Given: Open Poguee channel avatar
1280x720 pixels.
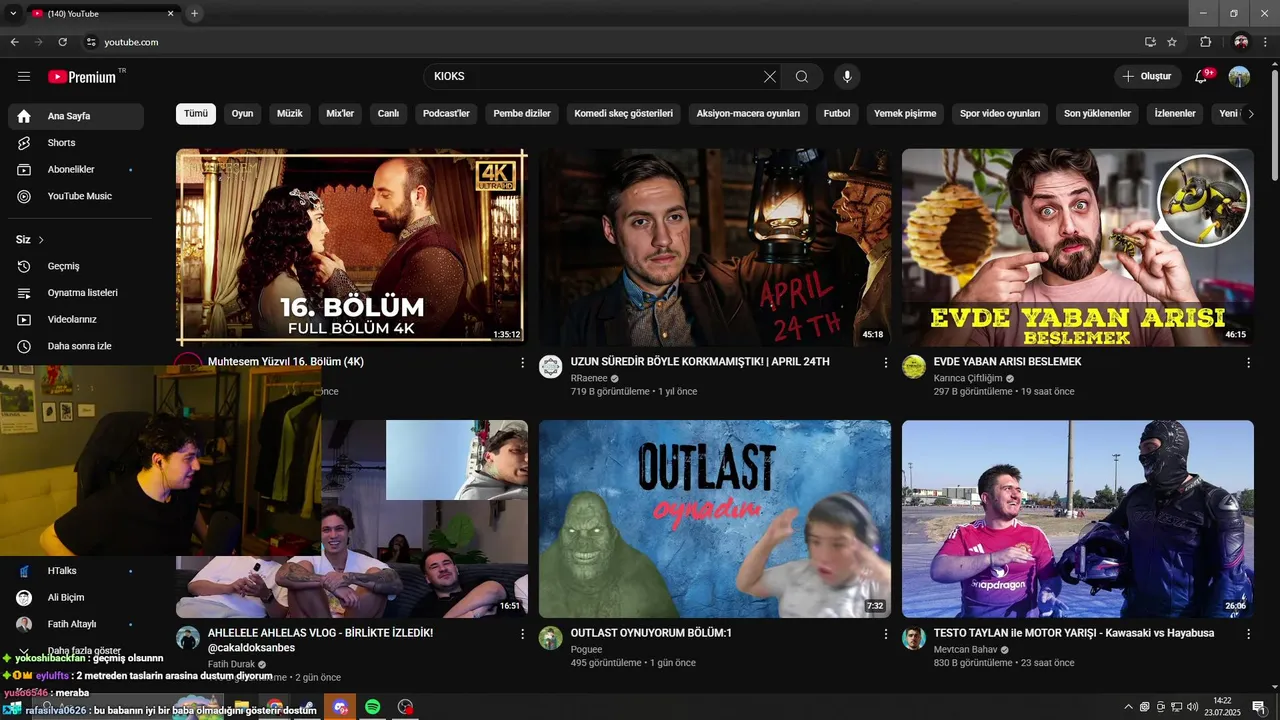Looking at the screenshot, I should pyautogui.click(x=551, y=638).
